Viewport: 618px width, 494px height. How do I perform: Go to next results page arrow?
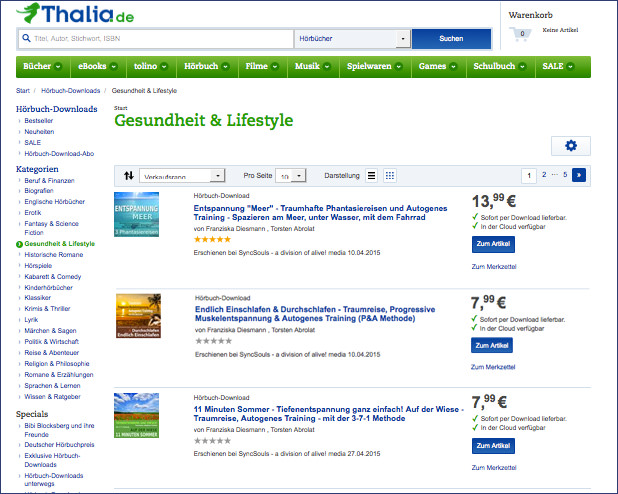(x=579, y=175)
